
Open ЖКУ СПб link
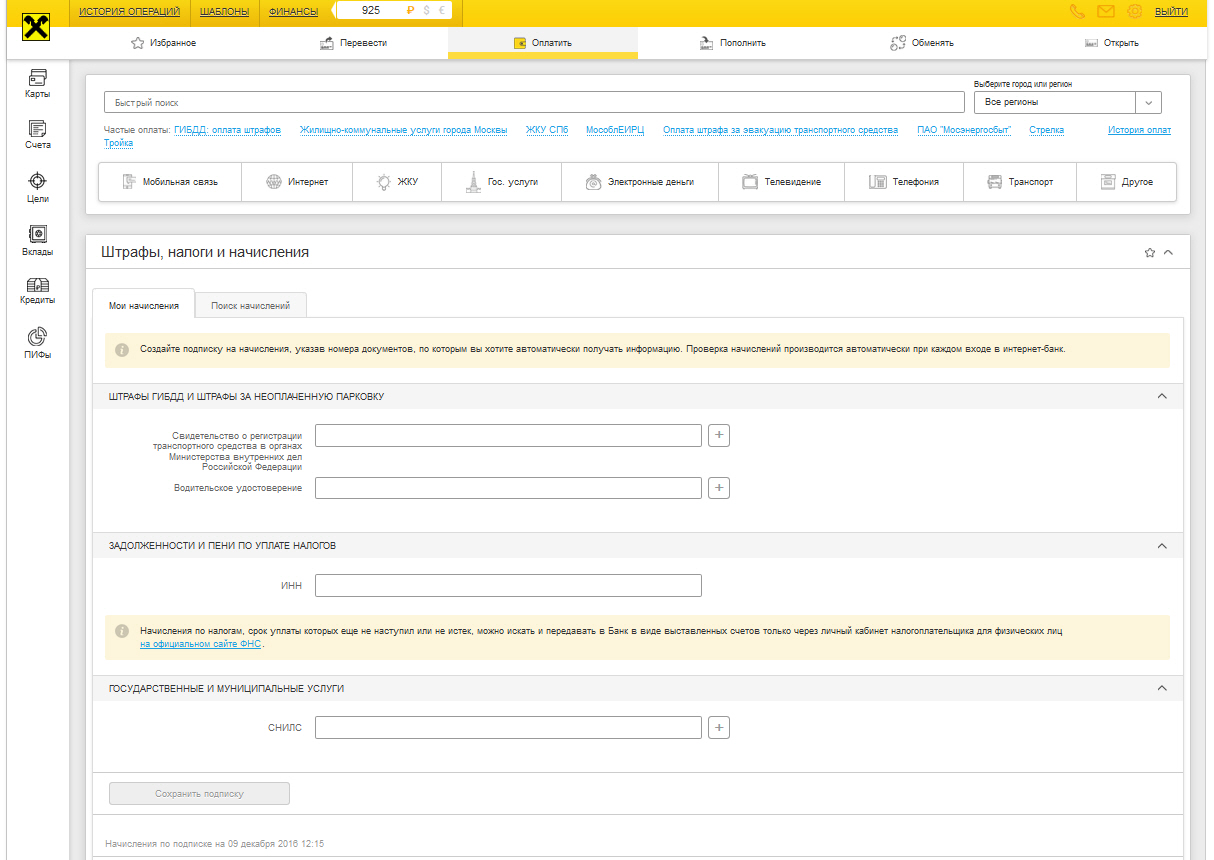[x=547, y=130]
